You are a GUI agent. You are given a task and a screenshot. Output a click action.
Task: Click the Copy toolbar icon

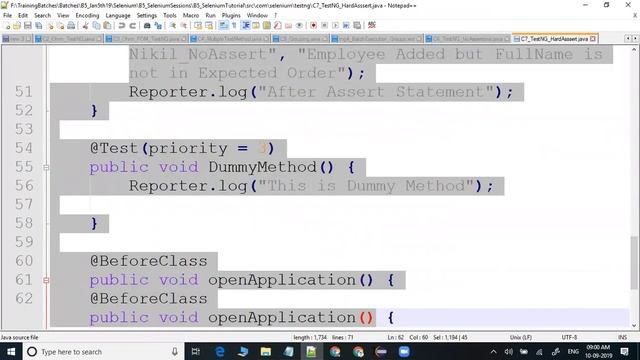pos(96,25)
